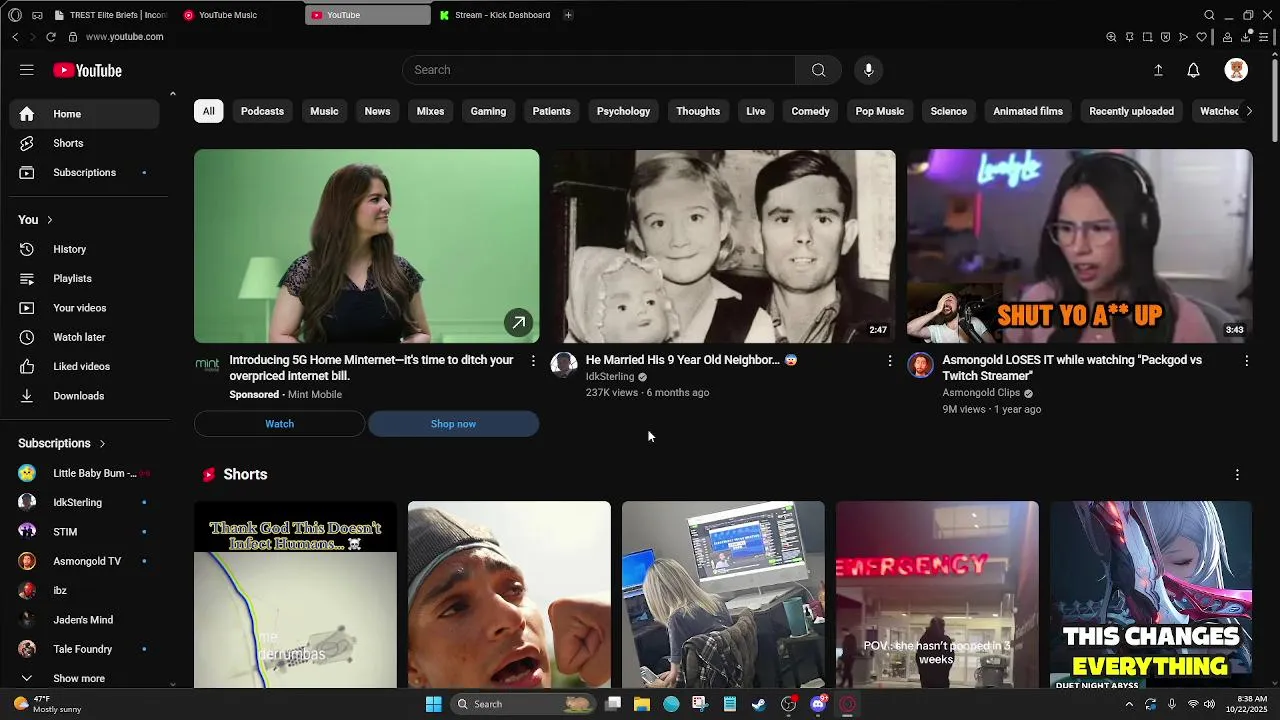
Task: Open Asmongold TV subscription
Action: point(84,561)
